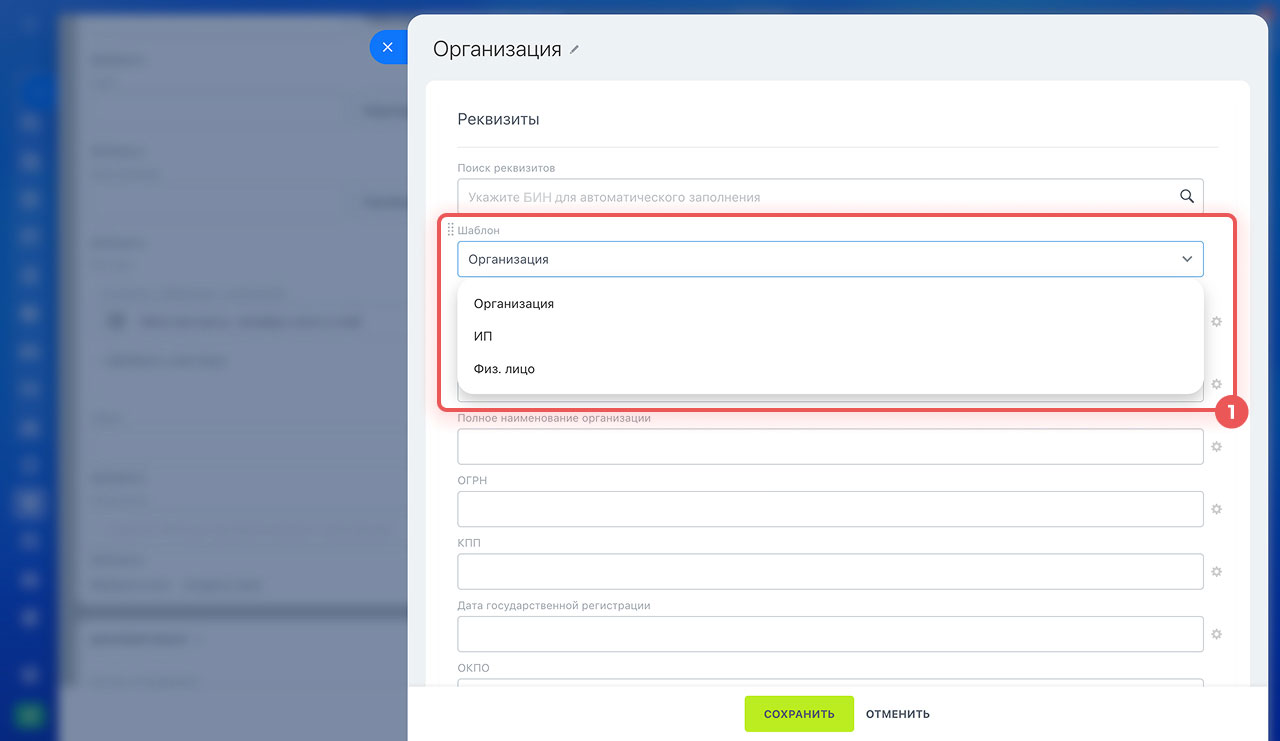Click the topmost gear icon beside the dropdown list
The width and height of the screenshot is (1280, 741).
pos(1217,322)
